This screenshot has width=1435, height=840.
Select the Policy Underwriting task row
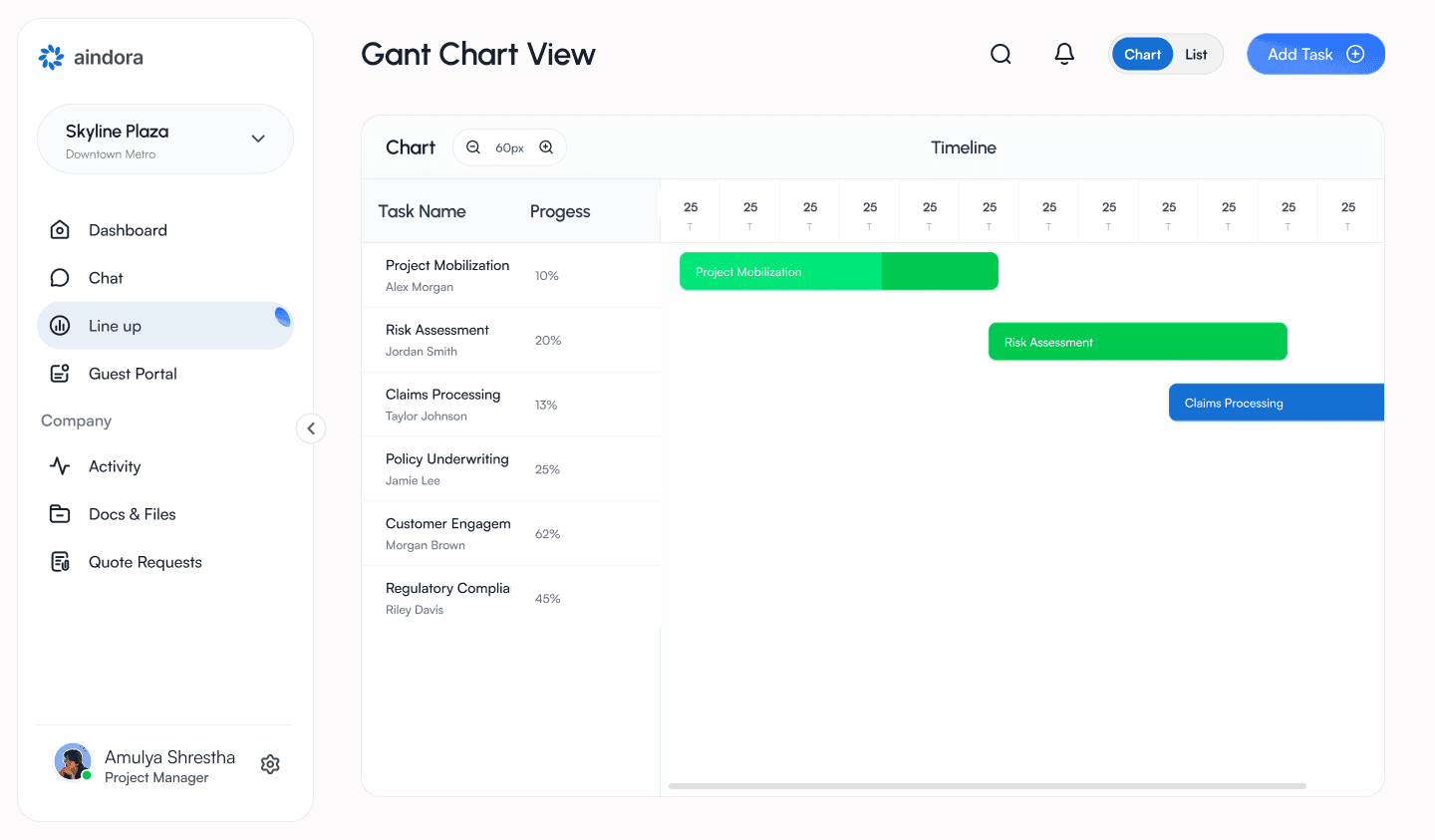coord(511,469)
